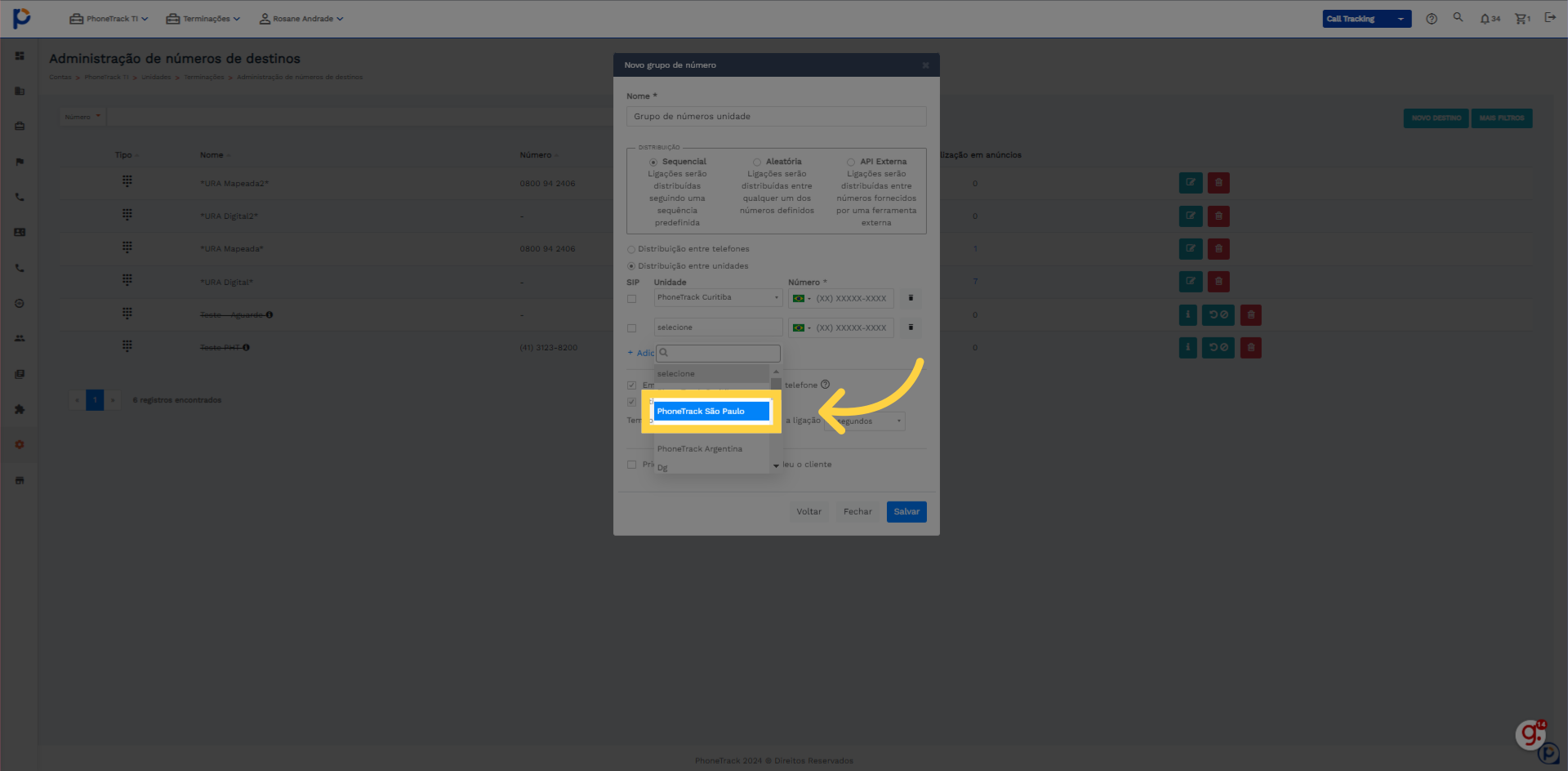Screen dimensions: 1568x771
Task: Sort table by Tipo column
Action: [x=127, y=155]
